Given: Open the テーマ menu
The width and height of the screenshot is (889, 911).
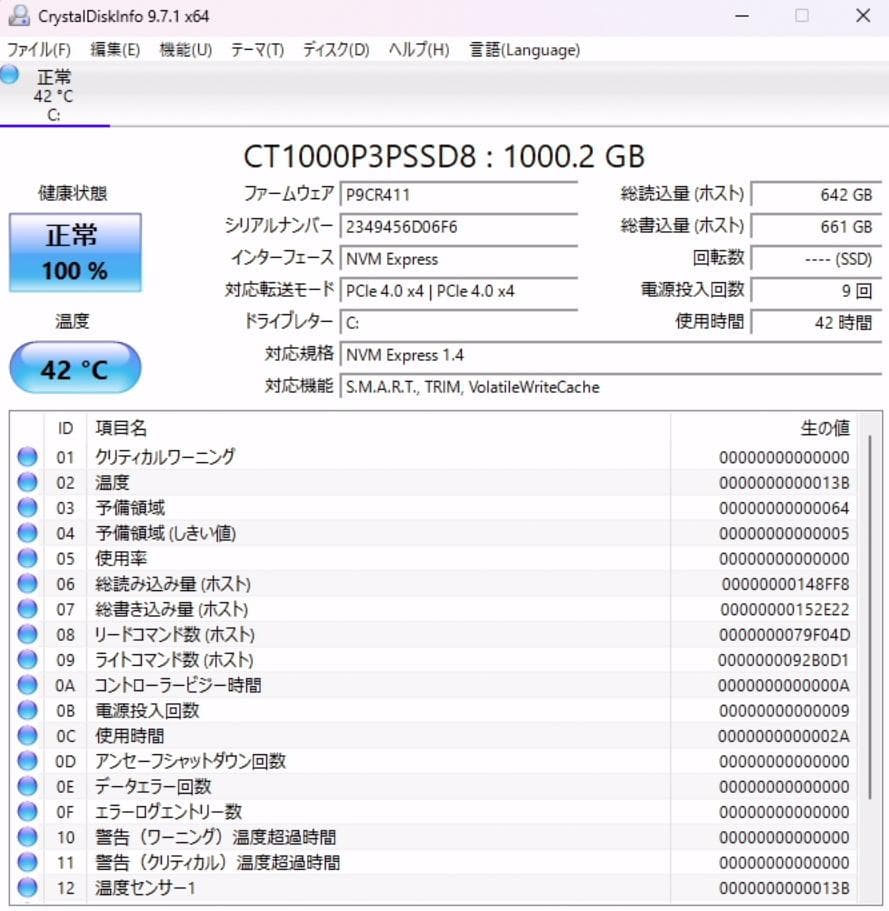Looking at the screenshot, I should (256, 49).
